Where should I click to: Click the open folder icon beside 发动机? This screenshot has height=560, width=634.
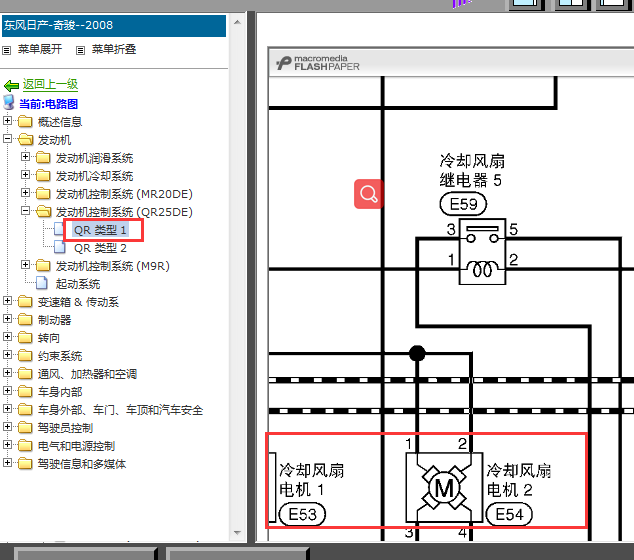click(x=25, y=139)
